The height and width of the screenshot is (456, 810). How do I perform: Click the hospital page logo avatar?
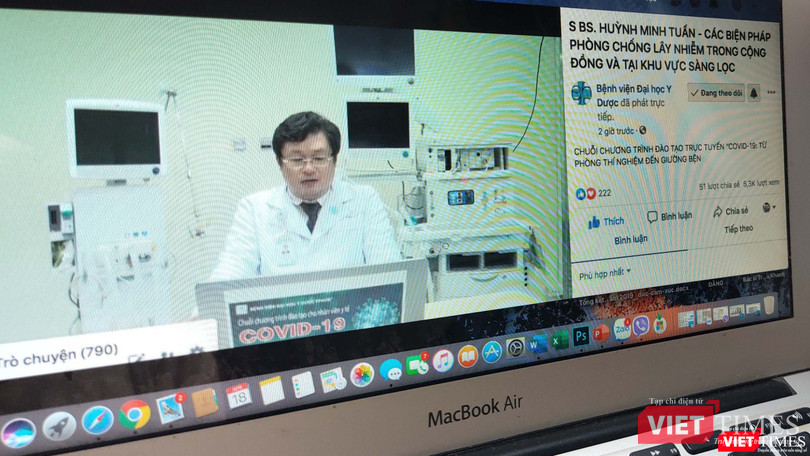581,93
